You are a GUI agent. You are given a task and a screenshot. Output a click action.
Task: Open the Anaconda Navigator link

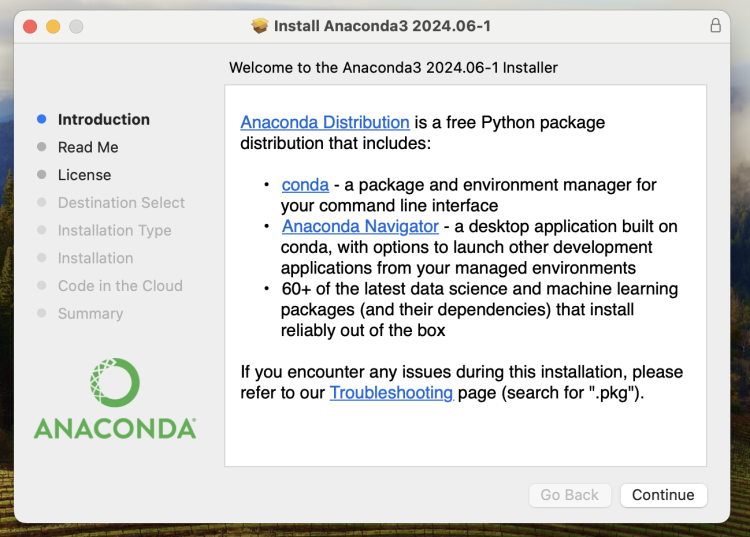pyautogui.click(x=360, y=226)
